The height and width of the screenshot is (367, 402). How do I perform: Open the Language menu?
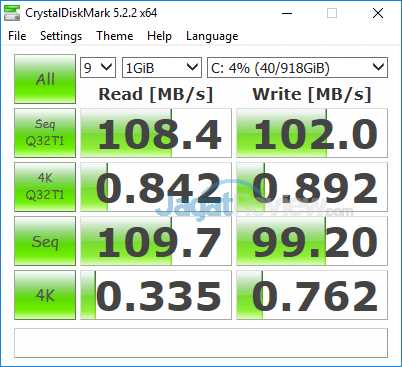[x=212, y=36]
